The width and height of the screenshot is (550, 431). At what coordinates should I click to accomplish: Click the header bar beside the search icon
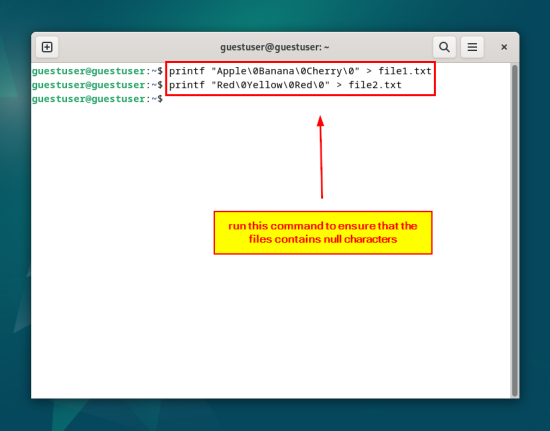tap(386, 47)
